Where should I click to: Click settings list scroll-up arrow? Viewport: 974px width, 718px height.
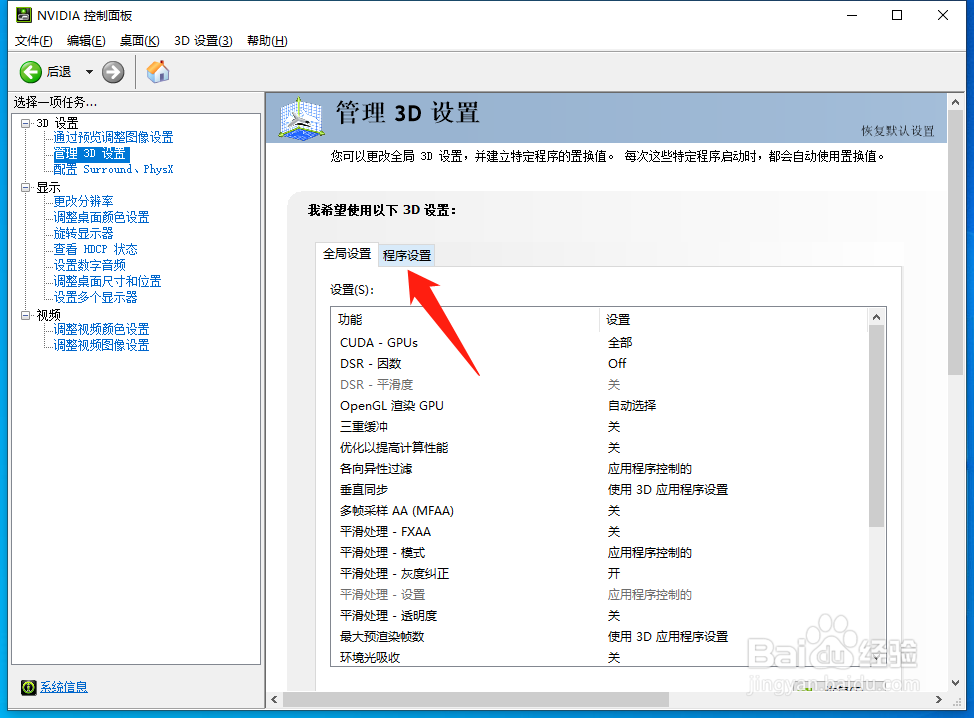876,317
